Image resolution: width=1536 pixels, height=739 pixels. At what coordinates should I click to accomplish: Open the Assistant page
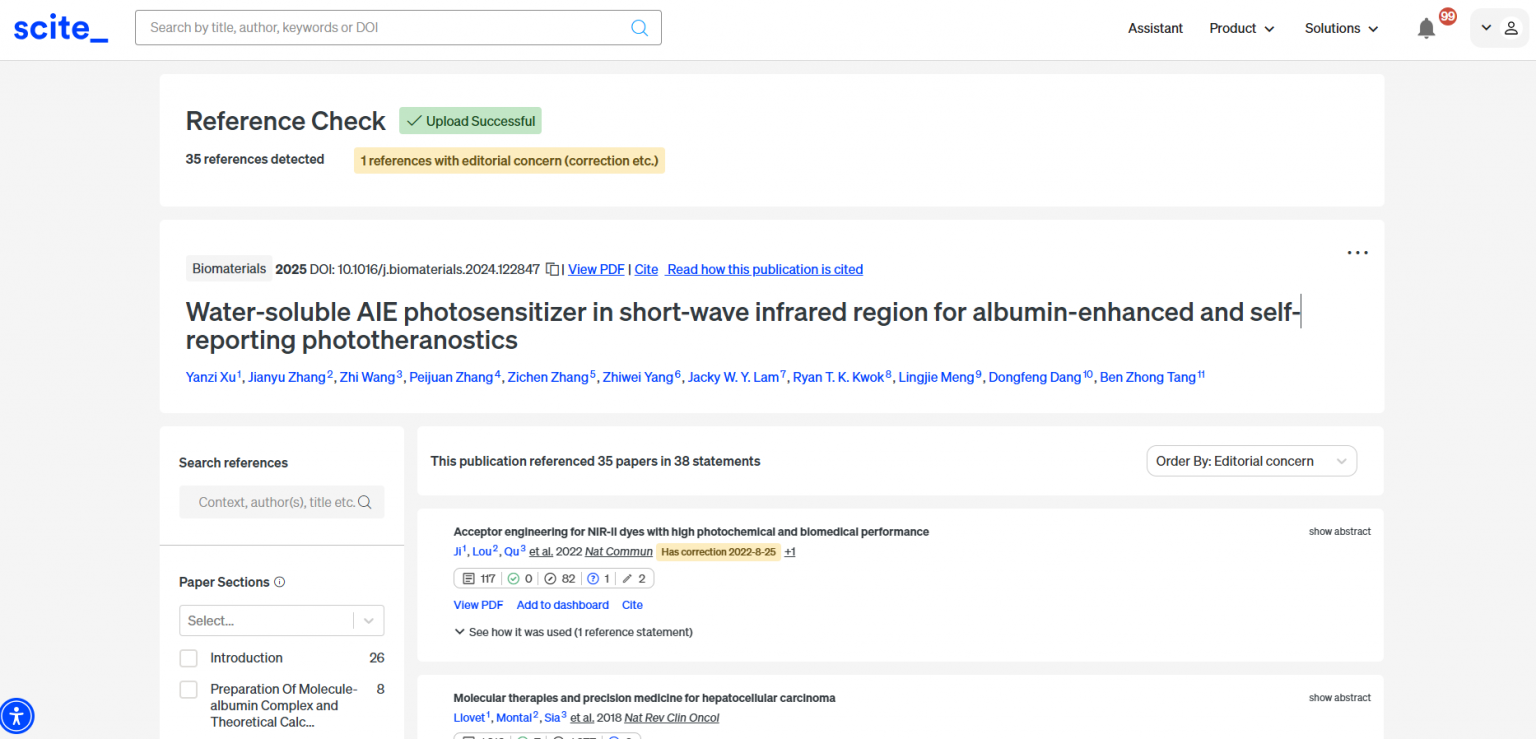point(1155,28)
